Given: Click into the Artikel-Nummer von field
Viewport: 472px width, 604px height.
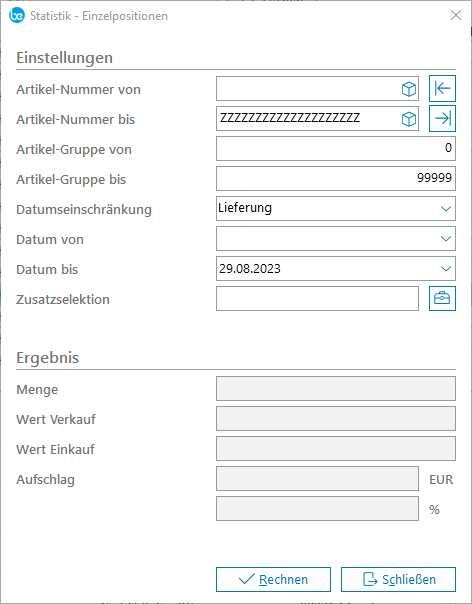Looking at the screenshot, I should coord(308,89).
